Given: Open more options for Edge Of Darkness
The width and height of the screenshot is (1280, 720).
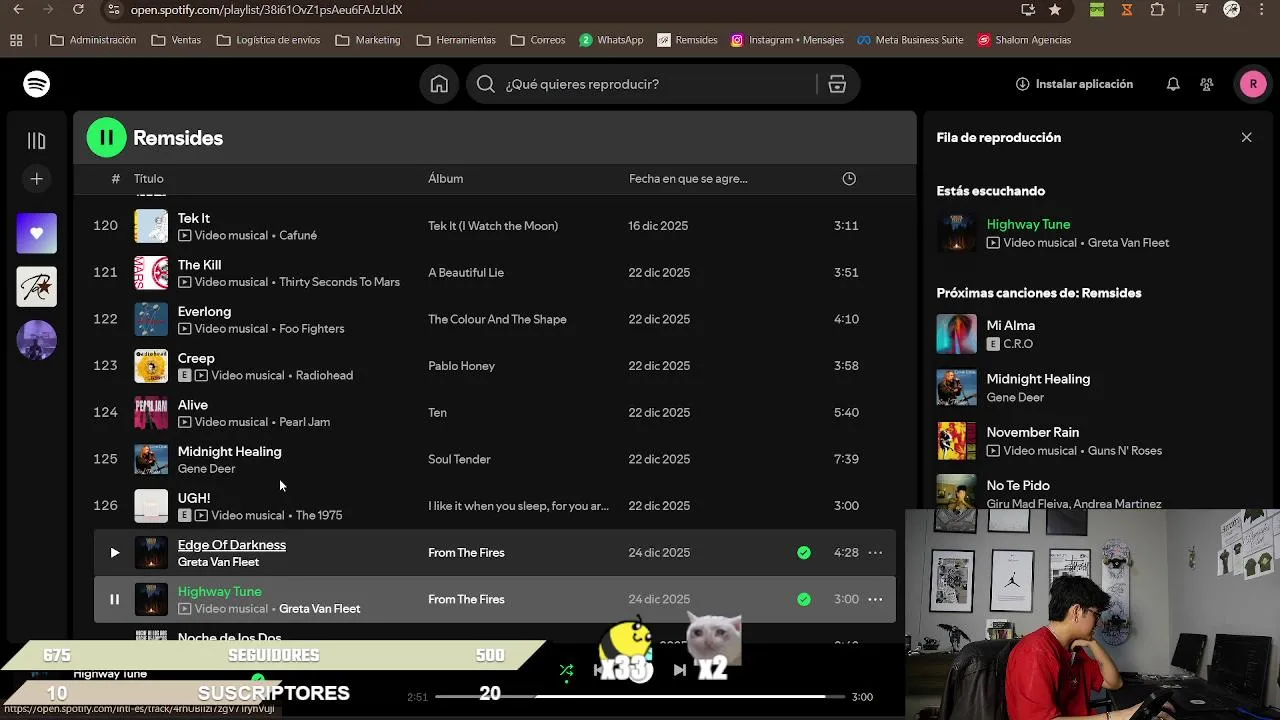Looking at the screenshot, I should (x=875, y=552).
